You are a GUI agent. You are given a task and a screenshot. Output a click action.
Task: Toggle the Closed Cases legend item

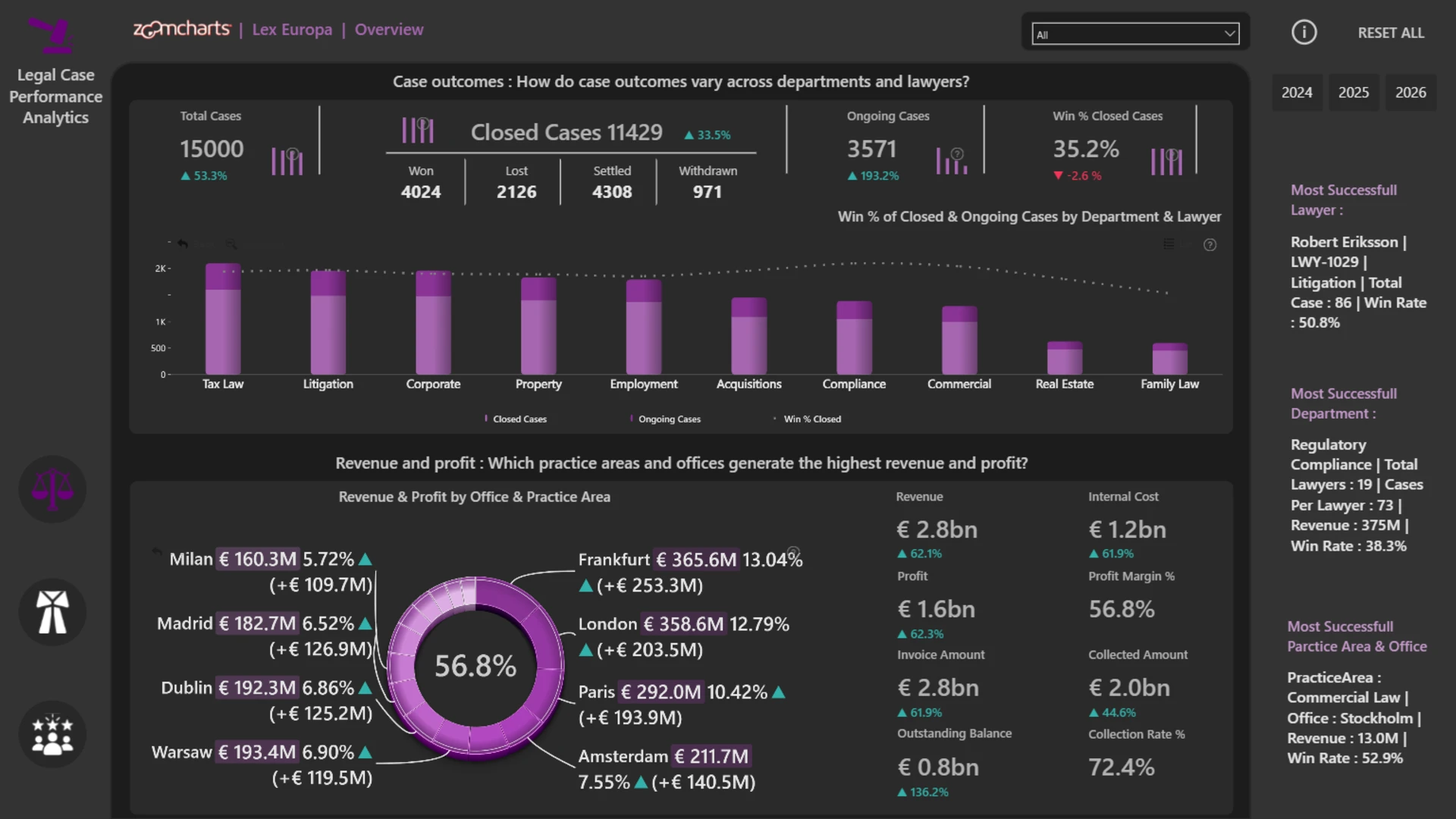516,419
